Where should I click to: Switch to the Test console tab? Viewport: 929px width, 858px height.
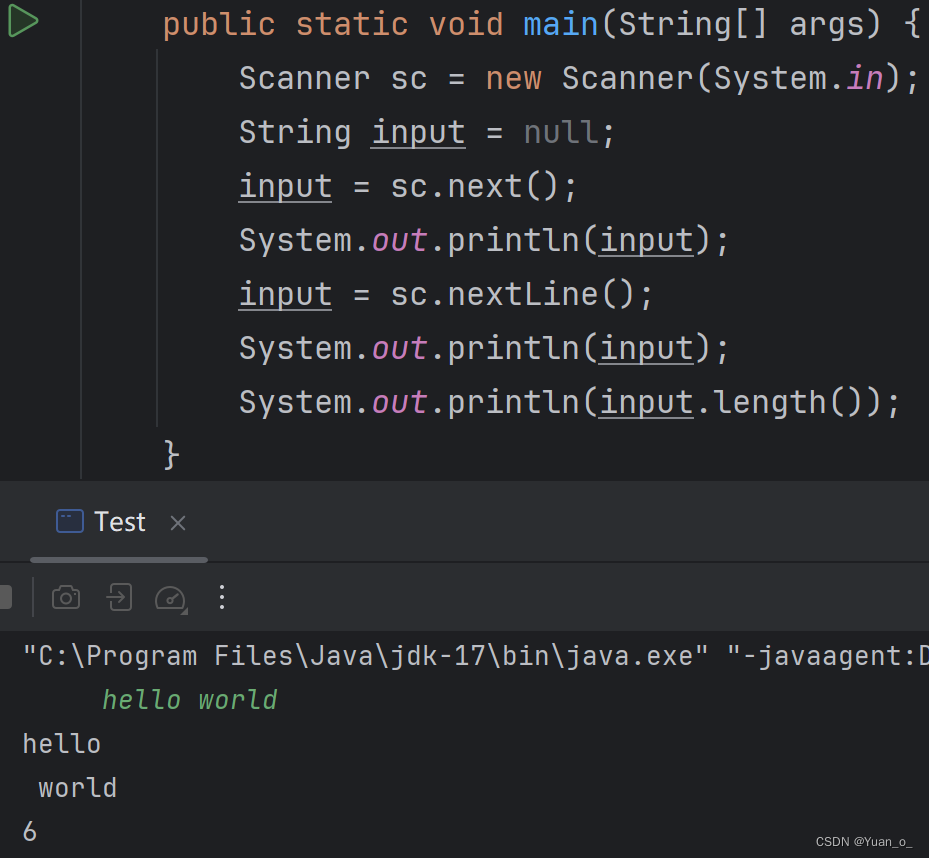pyautogui.click(x=119, y=521)
